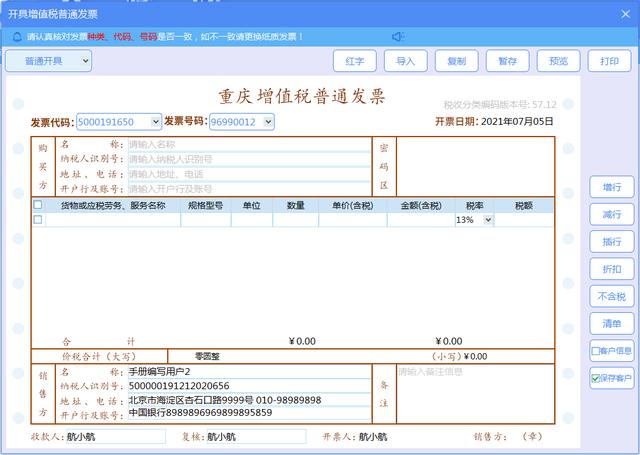Tick the header select-all checkbox in item table
640x455 pixels.
(x=38, y=205)
